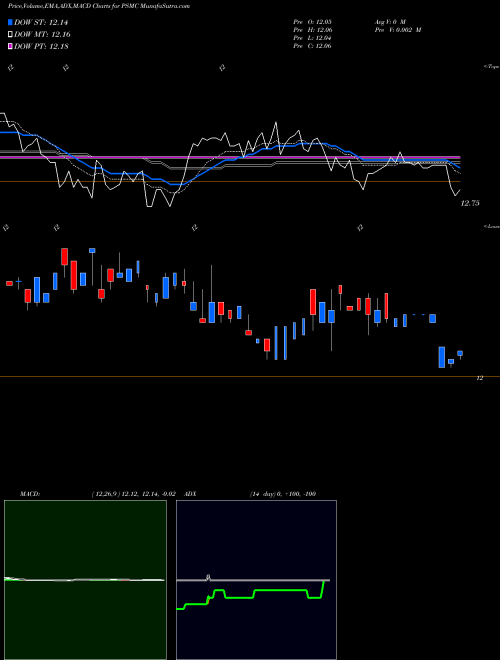The image size is (500, 660).
Task: Click the blue DOW ST legend swatch
Action: pyautogui.click(x=11, y=22)
